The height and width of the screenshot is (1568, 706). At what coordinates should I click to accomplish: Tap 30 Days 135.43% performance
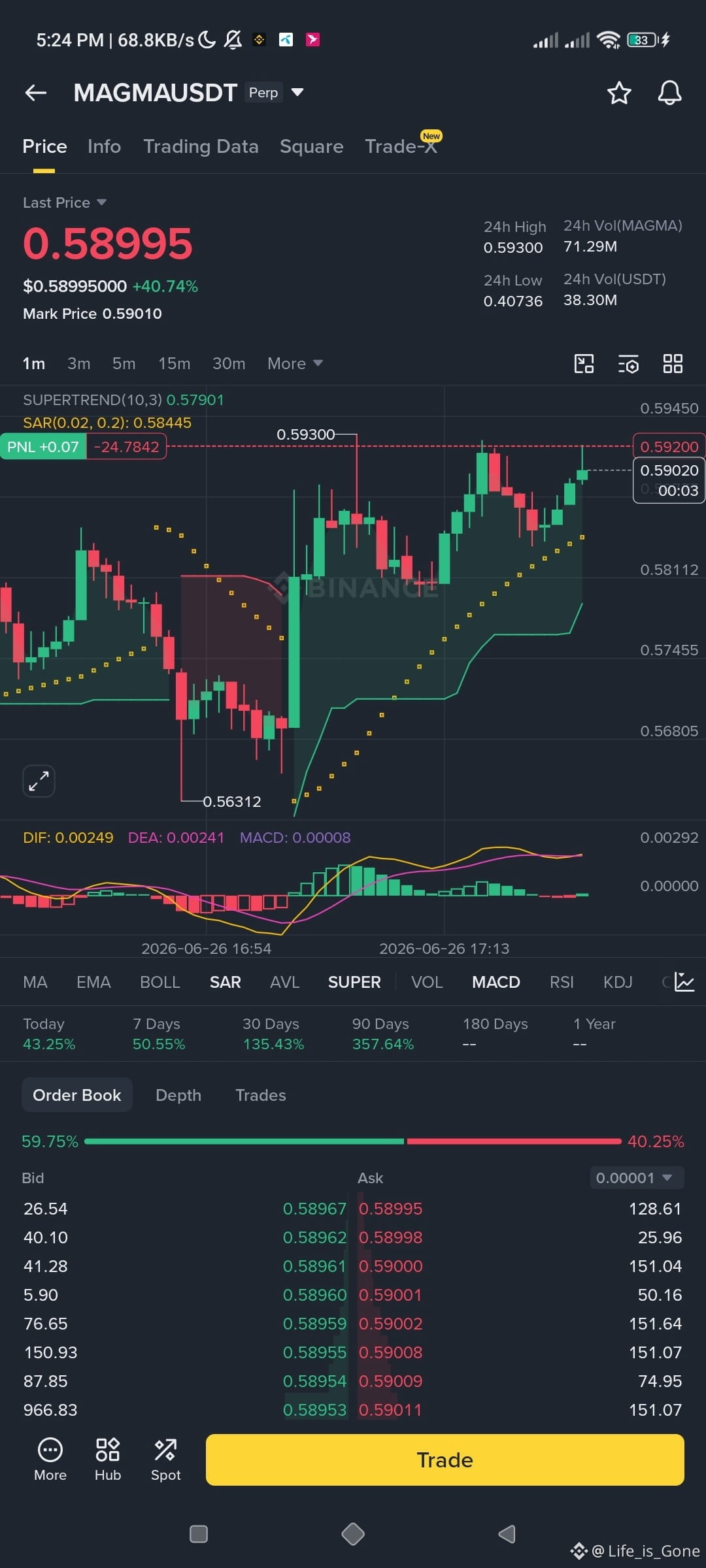tap(273, 1034)
